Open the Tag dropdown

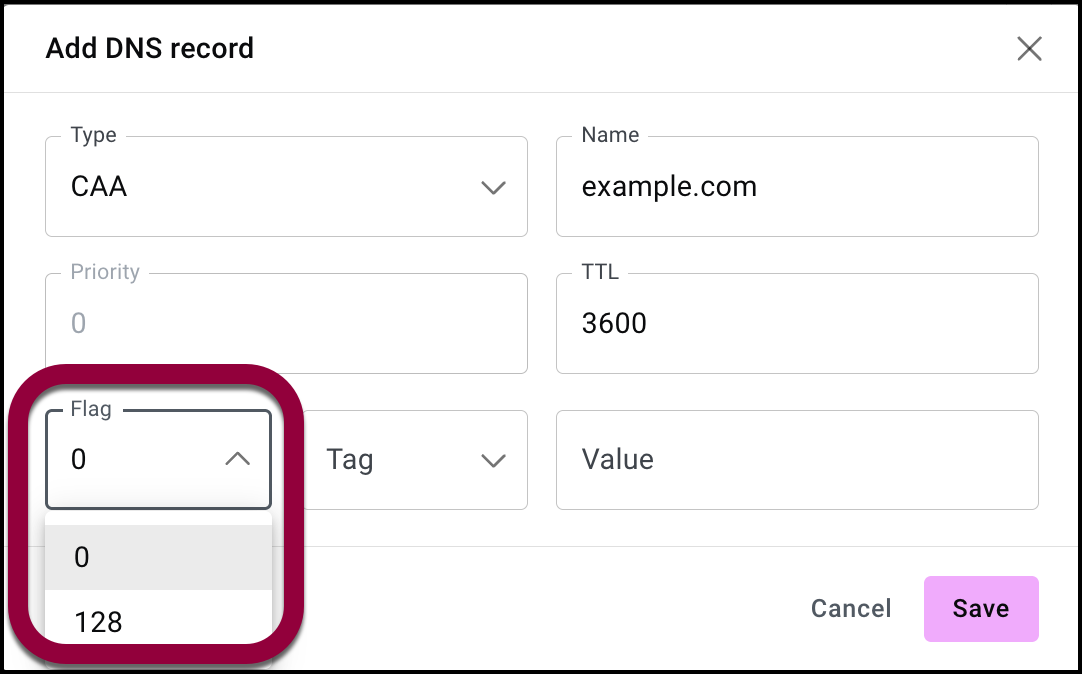[410, 460]
